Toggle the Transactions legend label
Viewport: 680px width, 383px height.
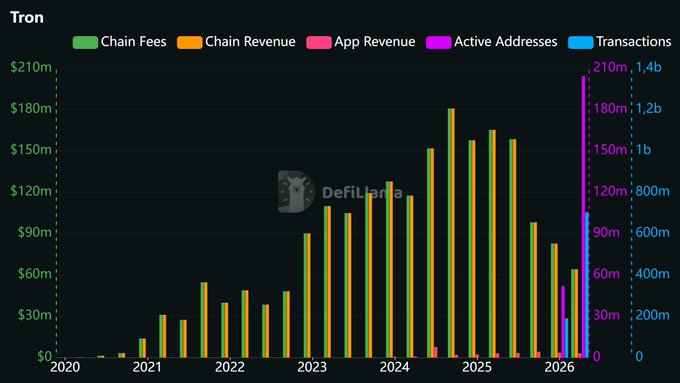pos(634,42)
